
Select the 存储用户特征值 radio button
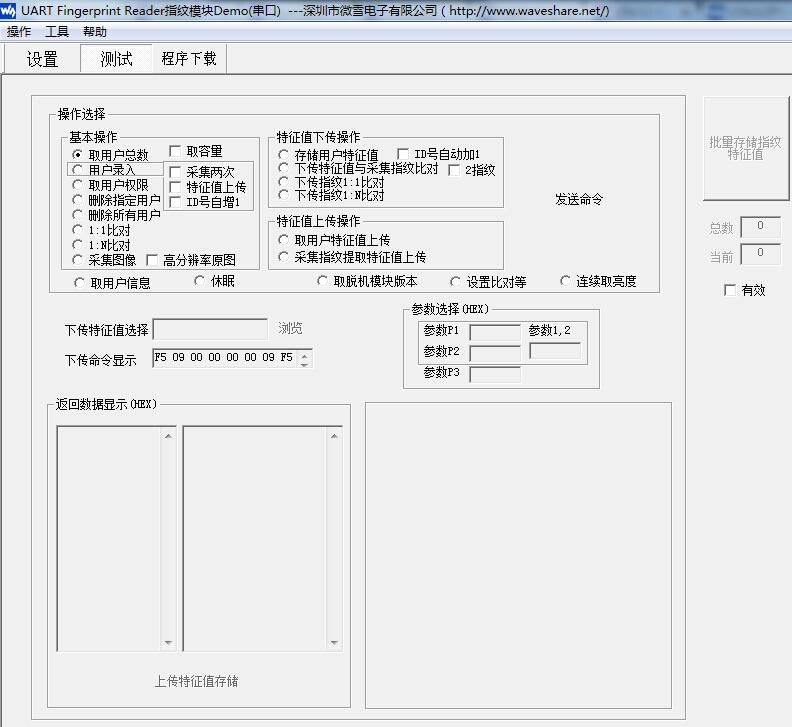coord(283,155)
